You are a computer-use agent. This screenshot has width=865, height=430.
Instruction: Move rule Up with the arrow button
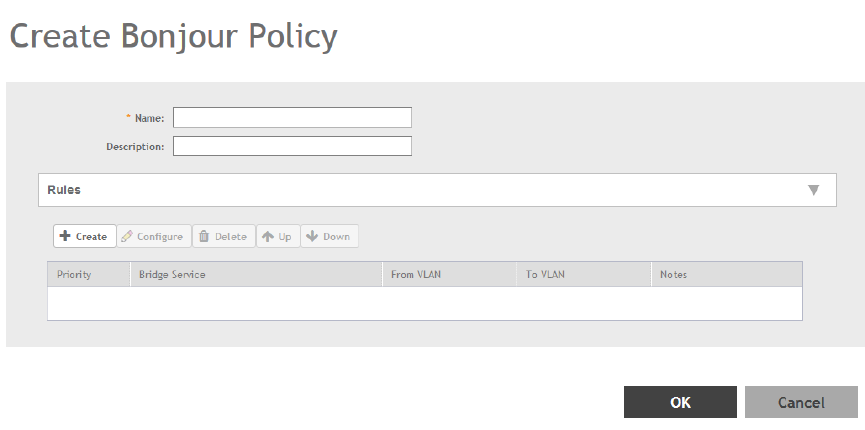coord(278,236)
